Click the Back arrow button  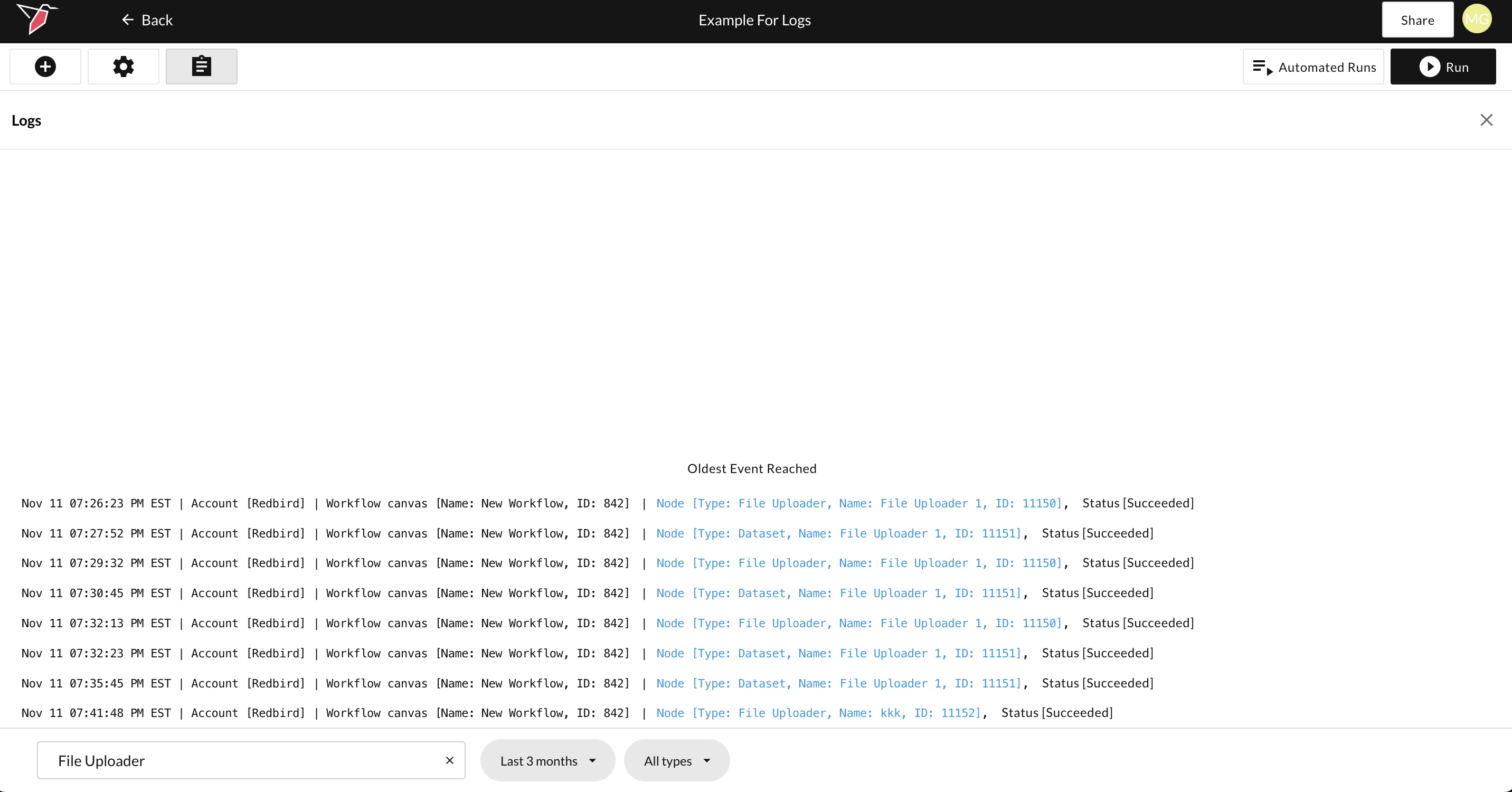click(x=147, y=20)
